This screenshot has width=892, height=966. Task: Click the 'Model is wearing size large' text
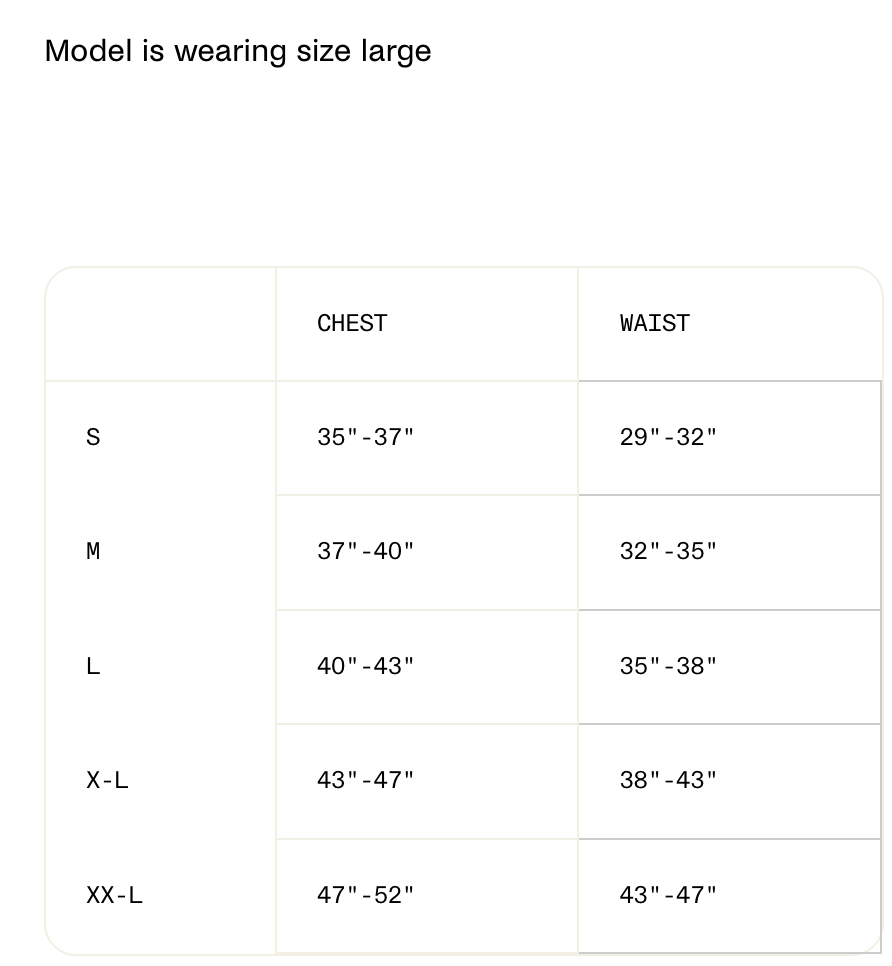(x=238, y=51)
